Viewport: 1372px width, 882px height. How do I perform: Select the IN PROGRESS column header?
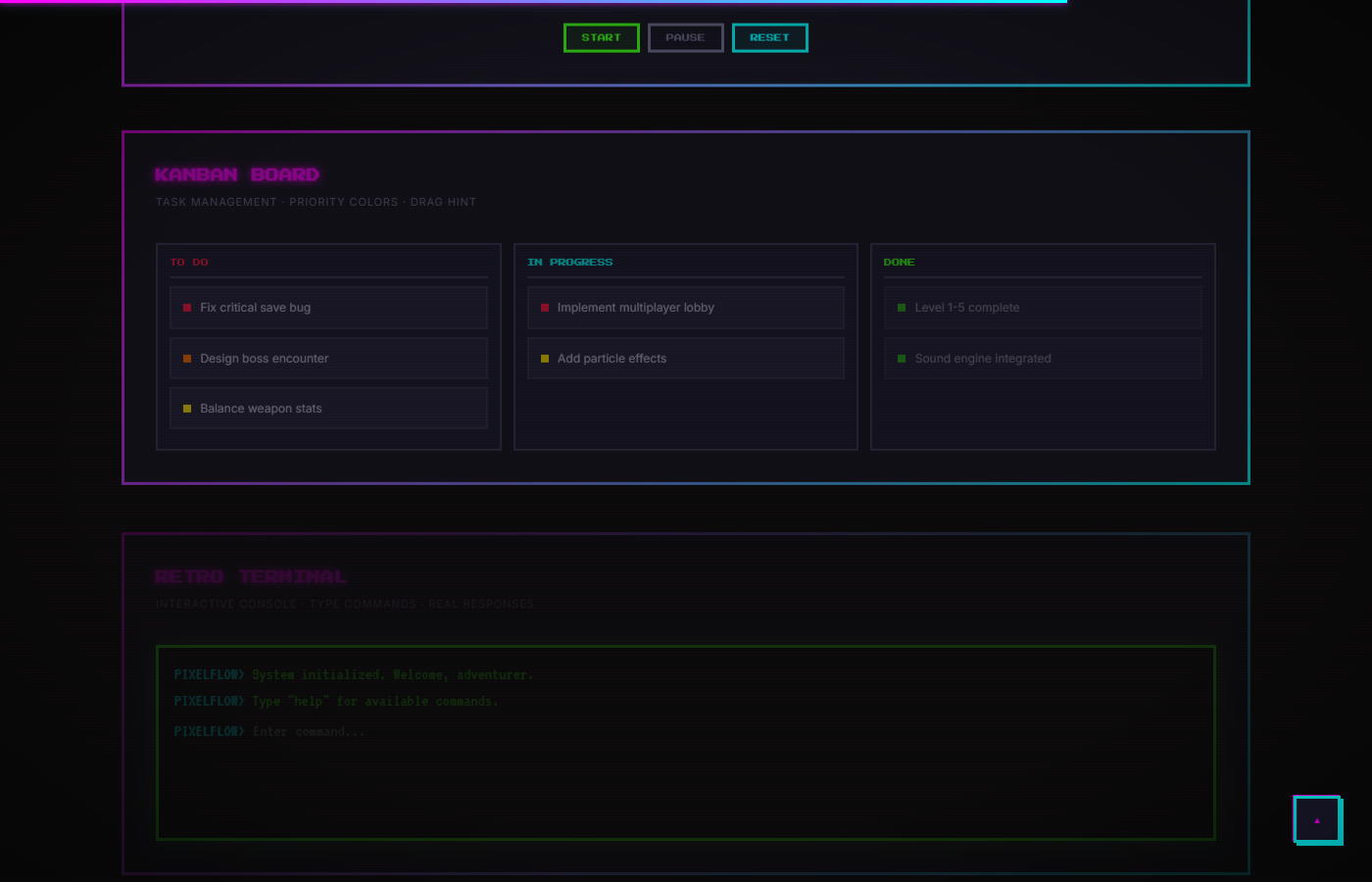pyautogui.click(x=569, y=263)
